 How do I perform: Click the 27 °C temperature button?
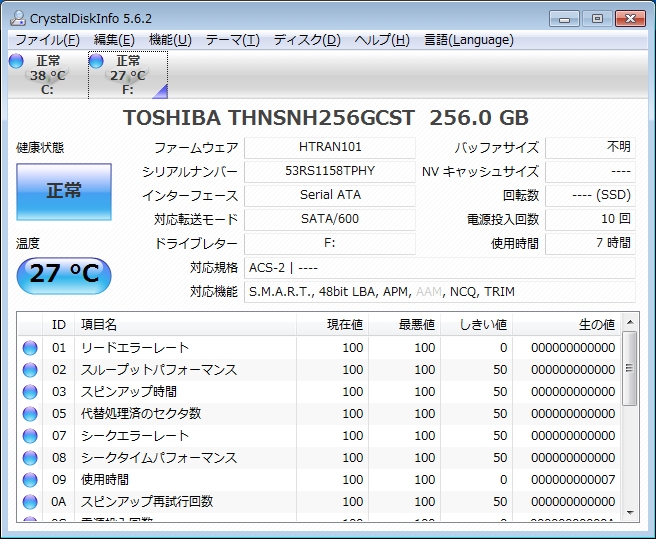[x=64, y=274]
